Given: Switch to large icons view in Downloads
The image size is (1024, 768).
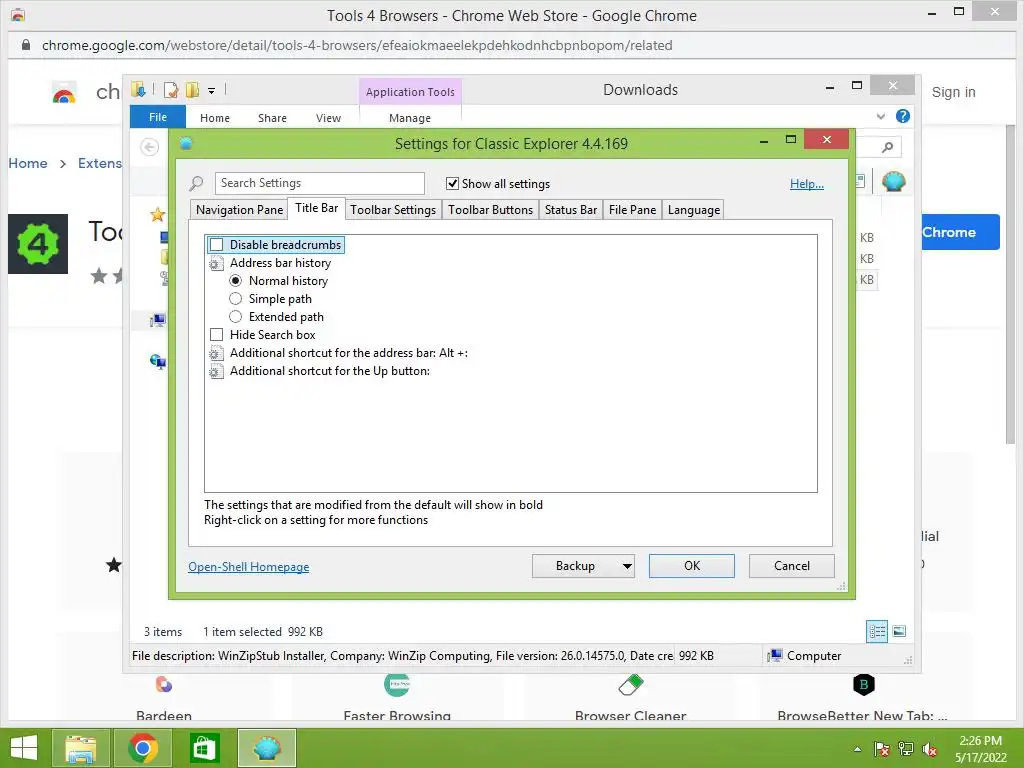Looking at the screenshot, I should pos(899,631).
